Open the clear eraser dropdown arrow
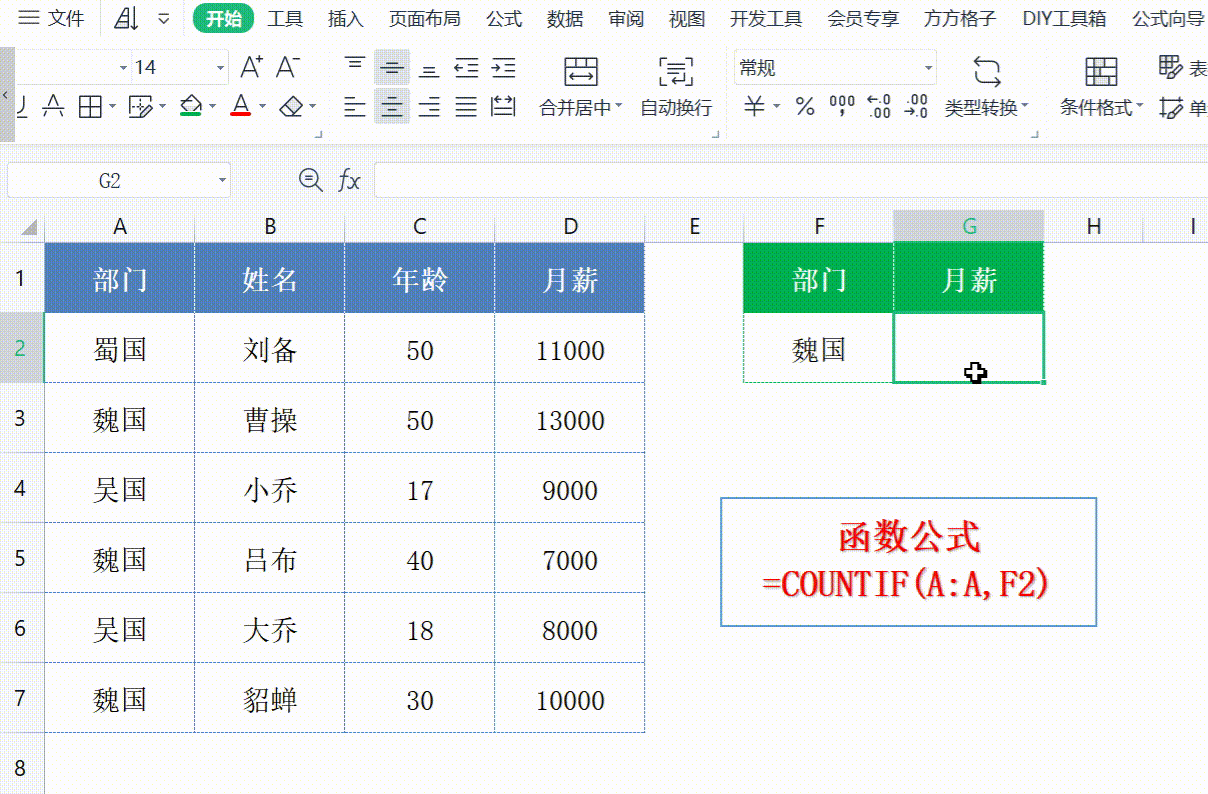 click(x=313, y=106)
